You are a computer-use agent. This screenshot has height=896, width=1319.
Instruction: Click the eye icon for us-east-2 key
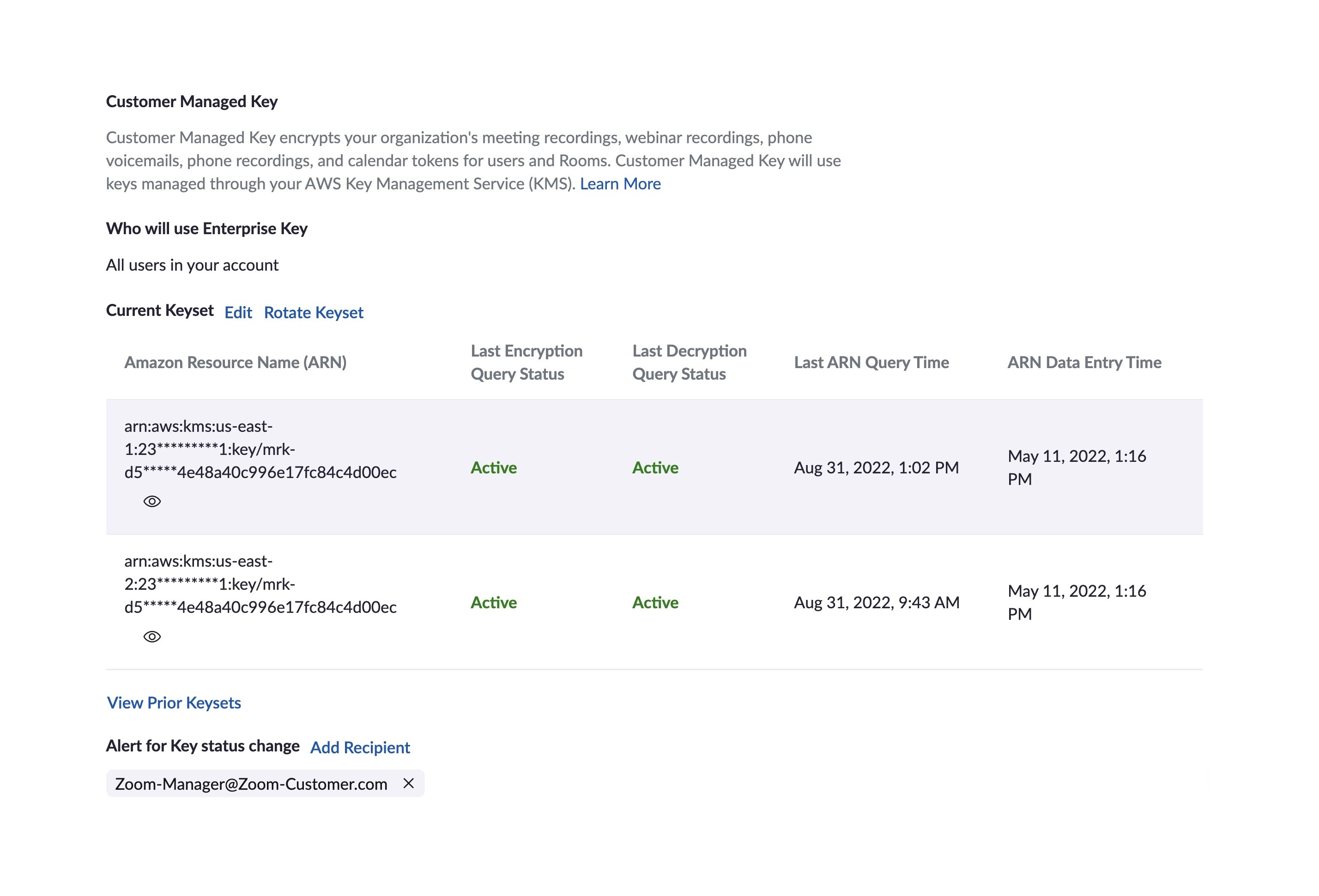[x=152, y=637]
